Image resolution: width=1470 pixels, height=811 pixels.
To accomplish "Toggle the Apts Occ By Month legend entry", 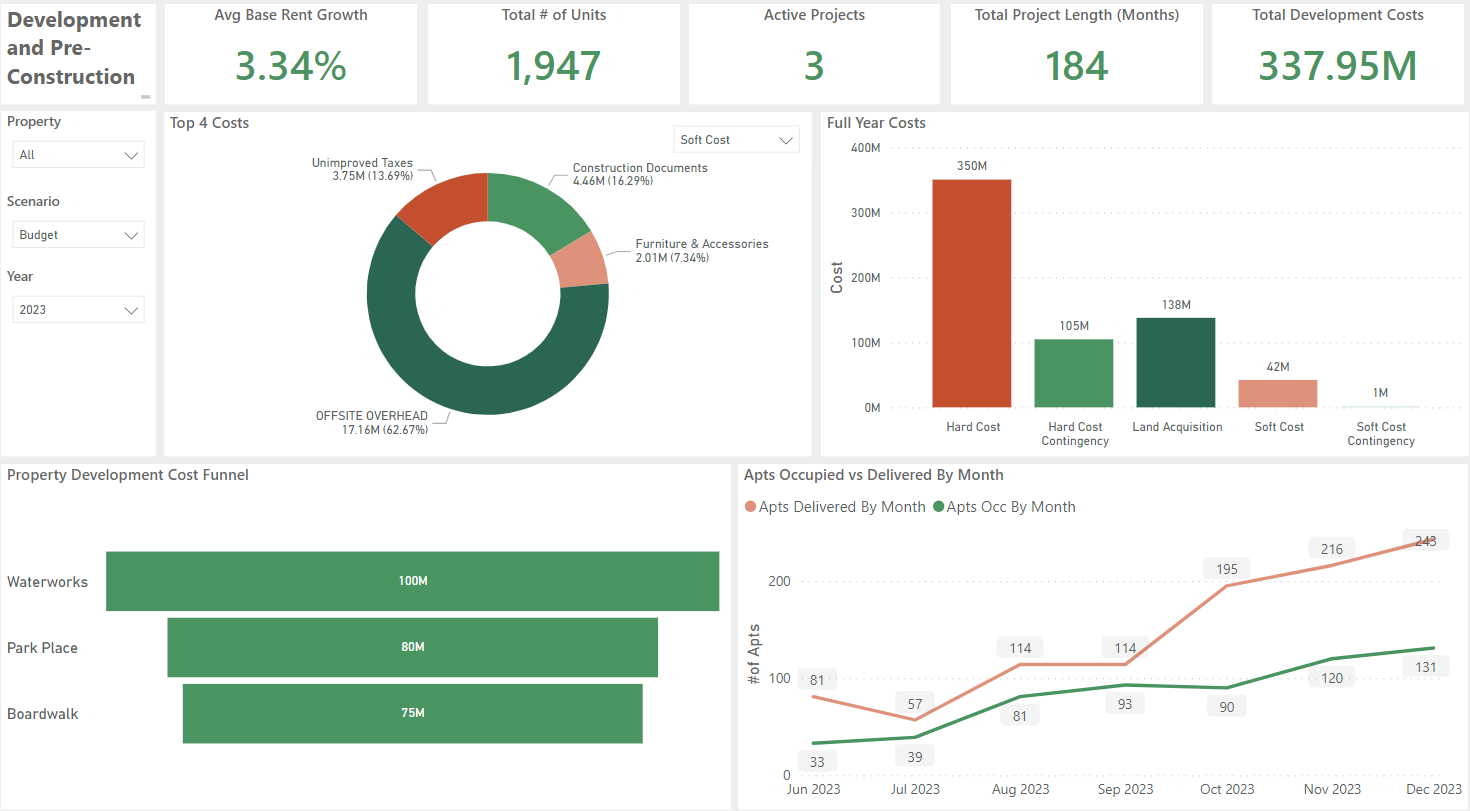I will pos(1005,507).
